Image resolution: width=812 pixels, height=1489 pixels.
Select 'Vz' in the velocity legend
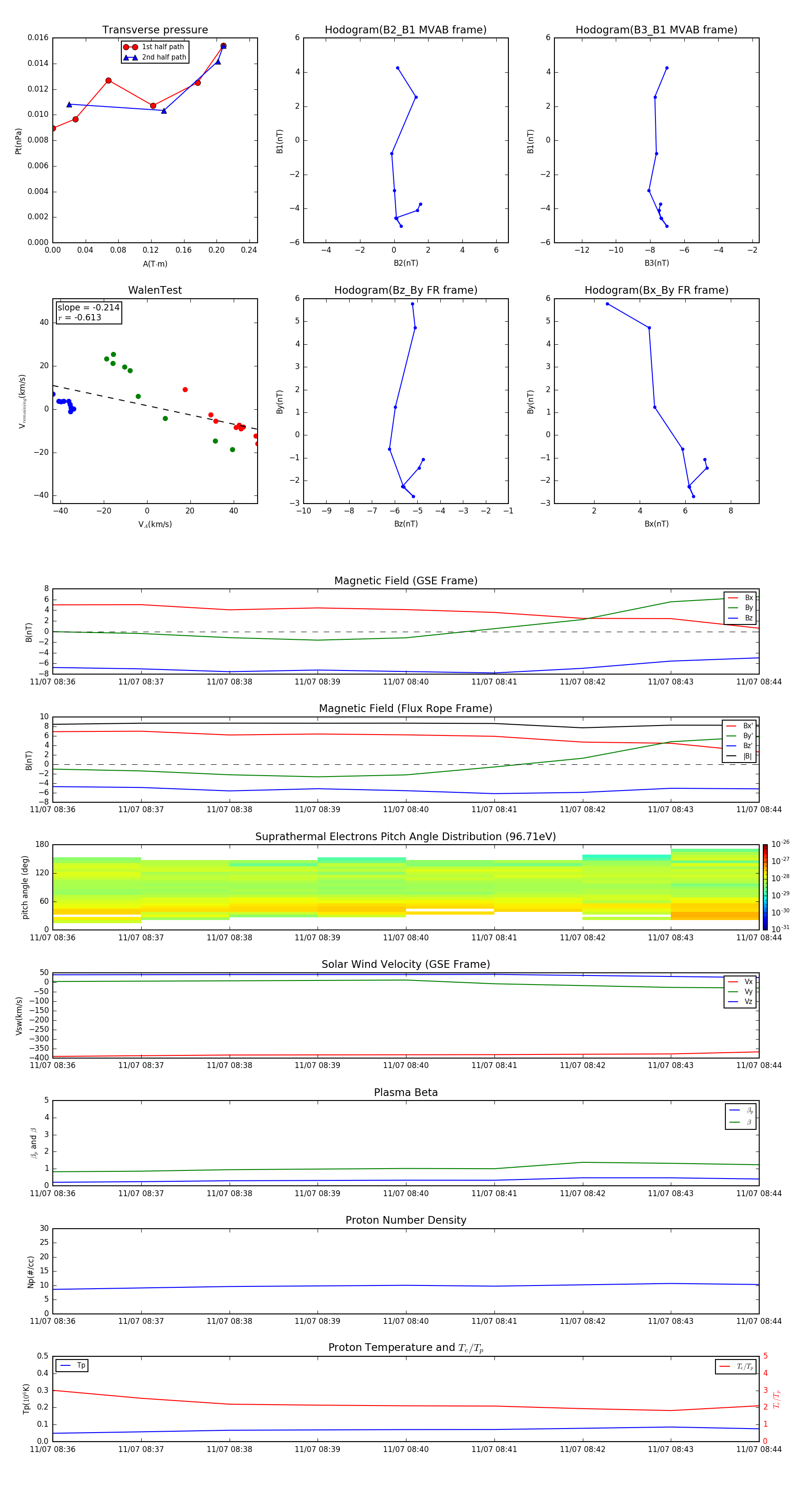pyautogui.click(x=740, y=1002)
